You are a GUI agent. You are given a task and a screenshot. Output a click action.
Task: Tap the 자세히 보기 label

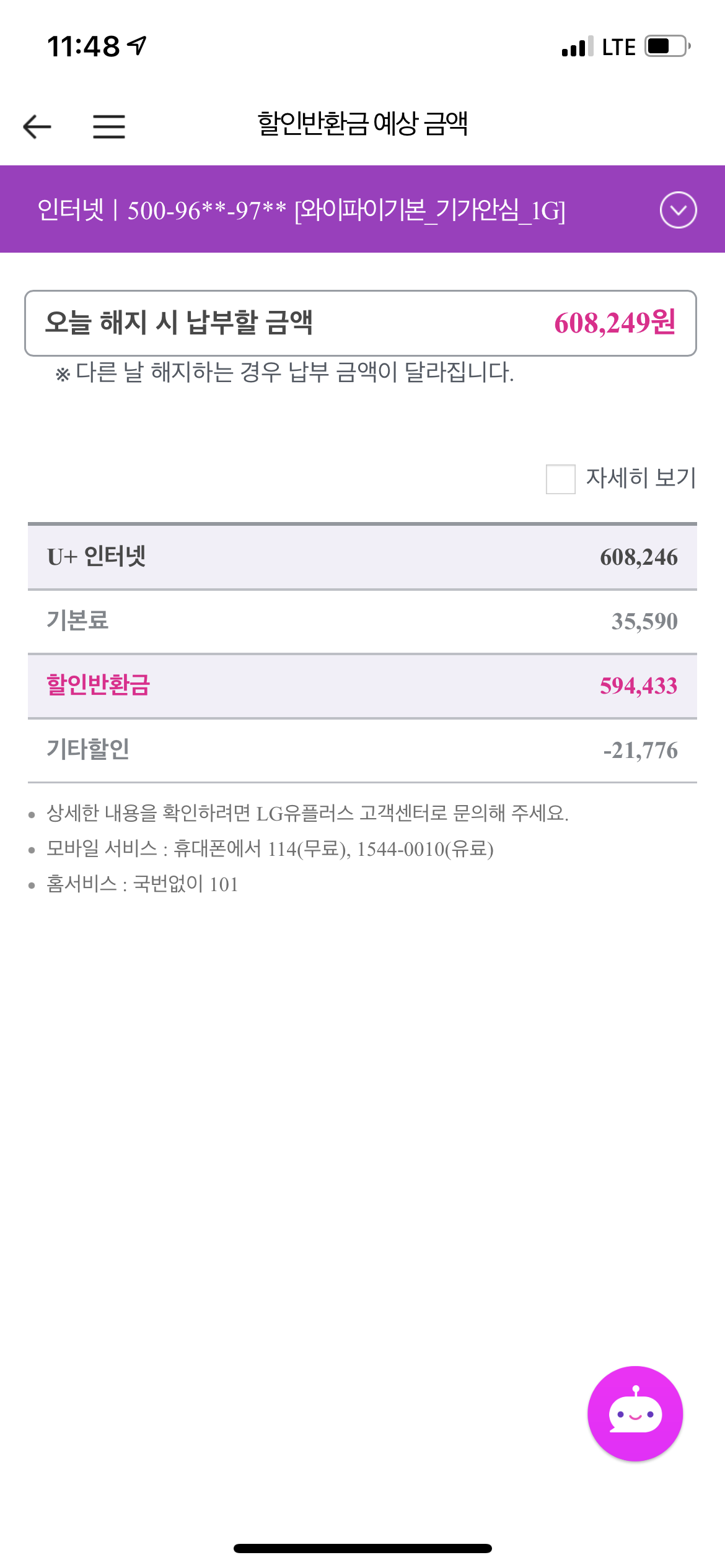(641, 478)
